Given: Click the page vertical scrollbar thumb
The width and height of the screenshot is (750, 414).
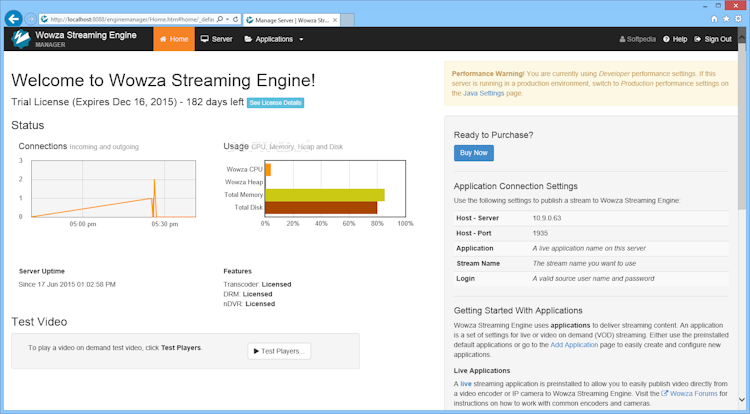Looking at the screenshot, I should pyautogui.click(x=742, y=126).
